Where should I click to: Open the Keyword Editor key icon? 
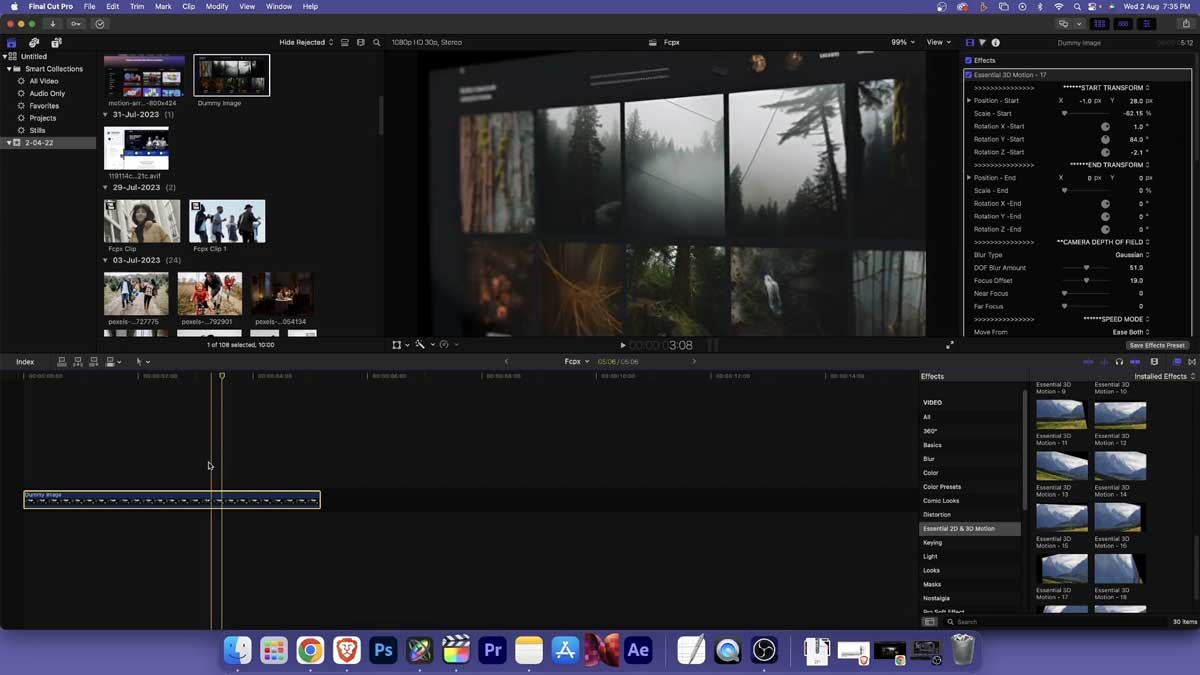76,24
